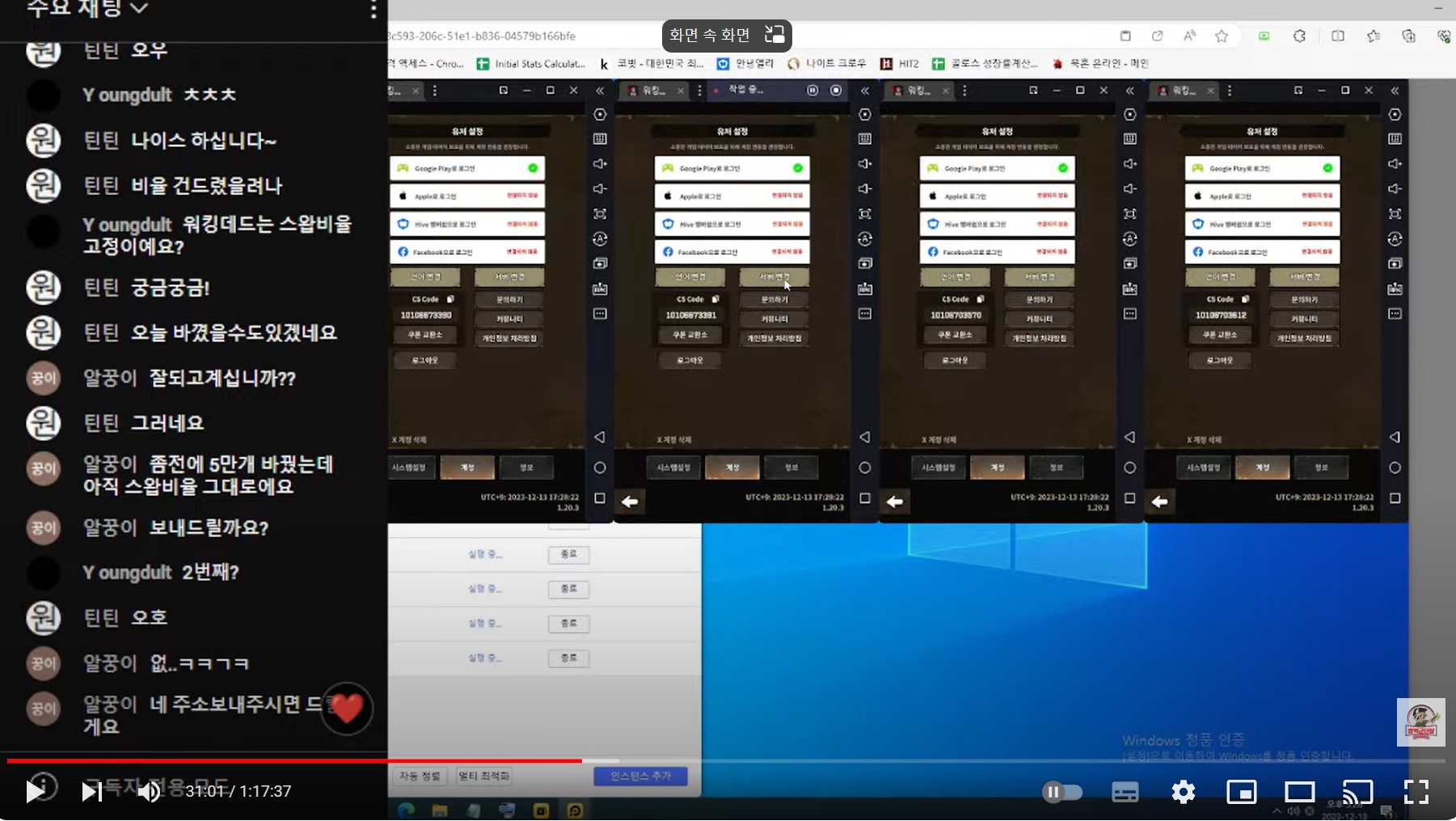Click the red heart reaction button
Viewport: 1456px width, 821px height.
coord(347,709)
